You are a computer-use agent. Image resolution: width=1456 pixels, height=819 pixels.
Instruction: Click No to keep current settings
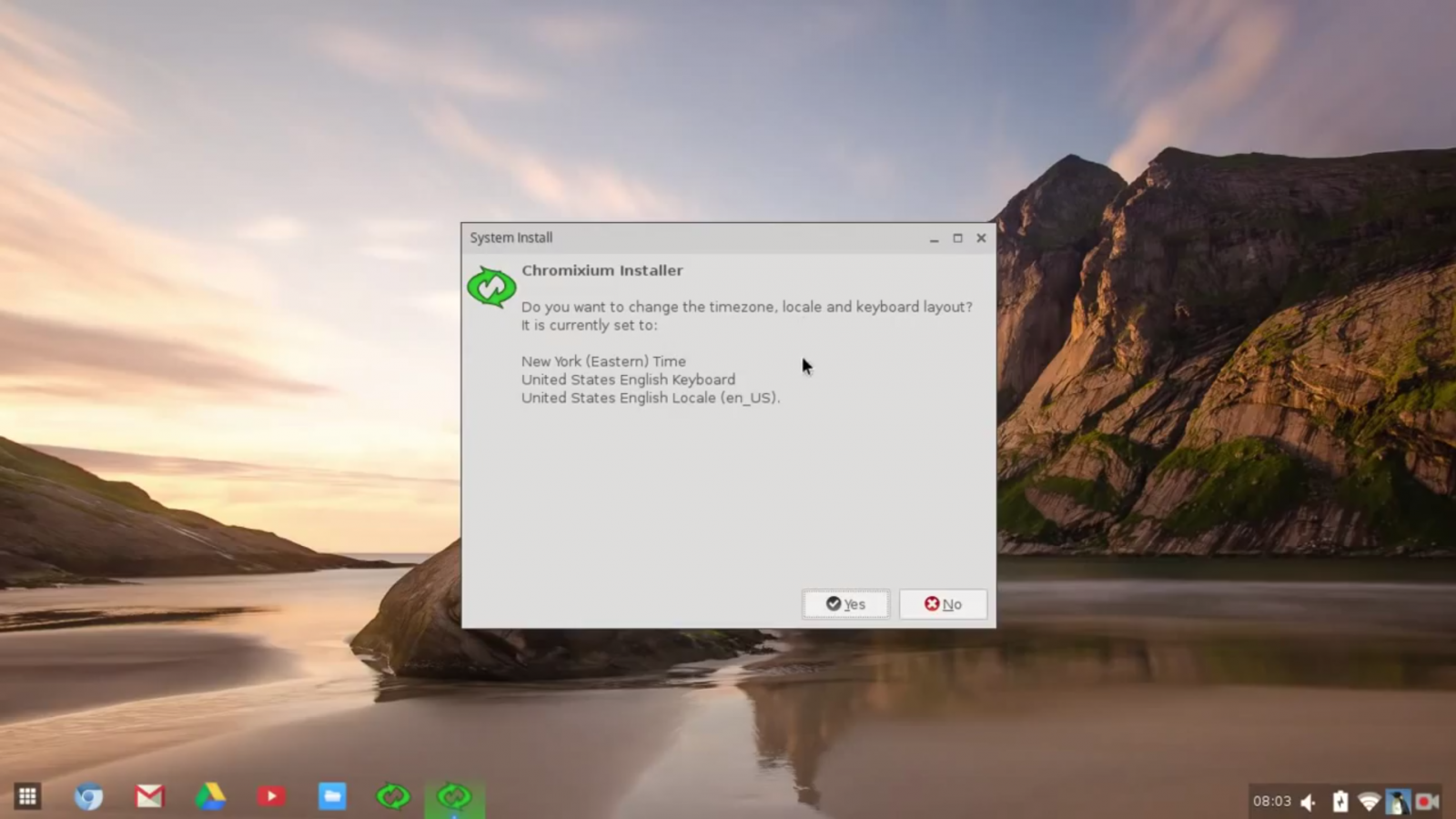coord(943,604)
